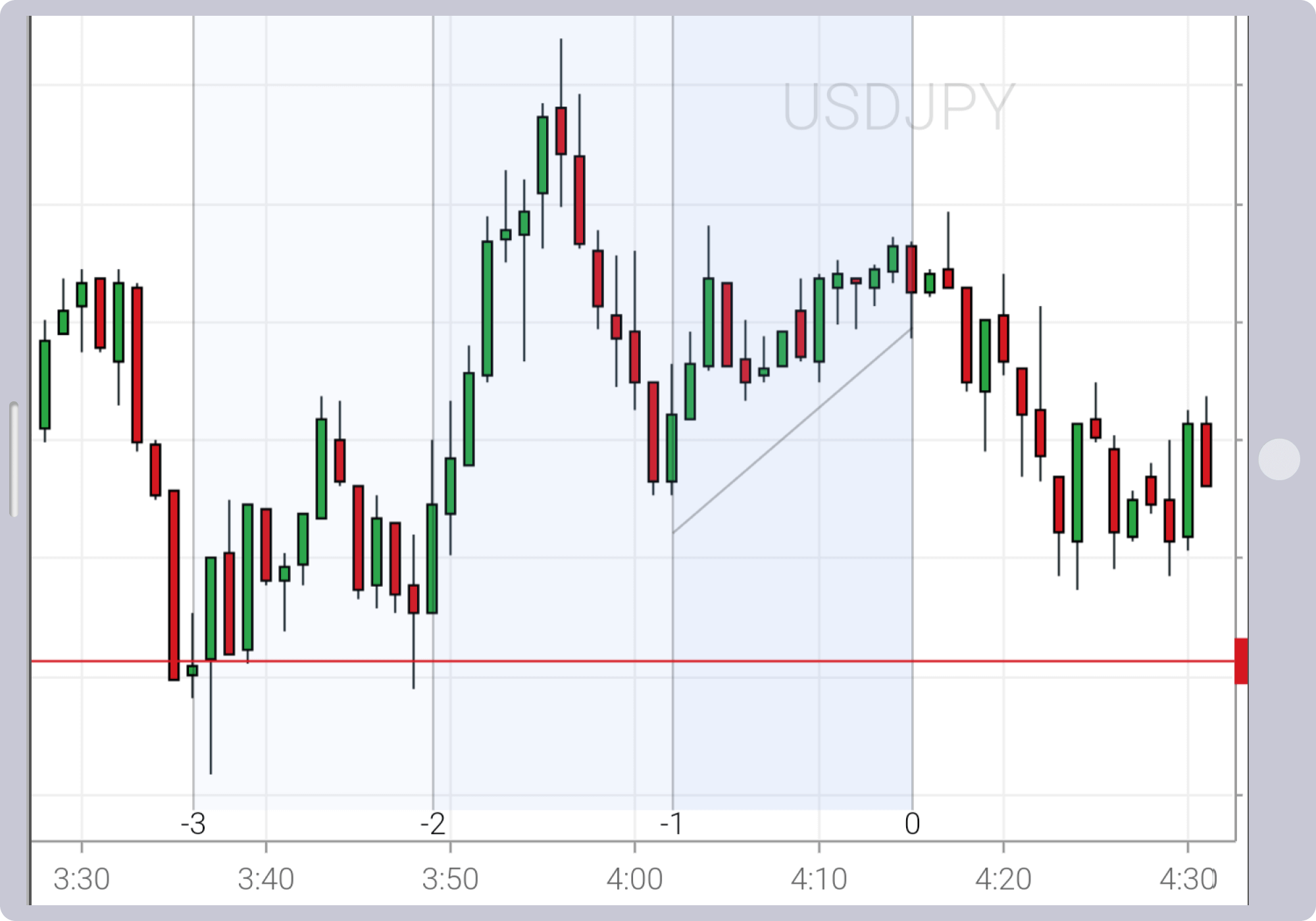Tap the tablet's round home button
Screen dimensions: 1316x921
click(1279, 459)
